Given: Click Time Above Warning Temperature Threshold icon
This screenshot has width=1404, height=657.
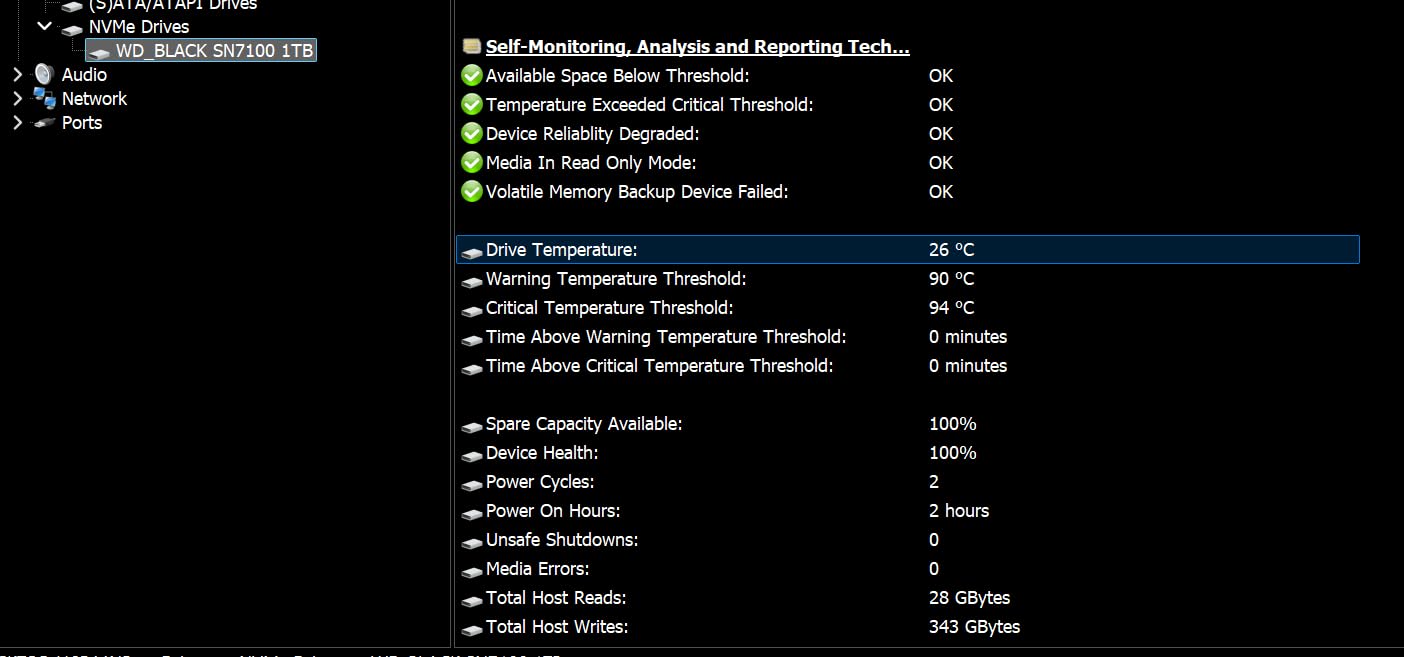Looking at the screenshot, I should click(x=472, y=339).
